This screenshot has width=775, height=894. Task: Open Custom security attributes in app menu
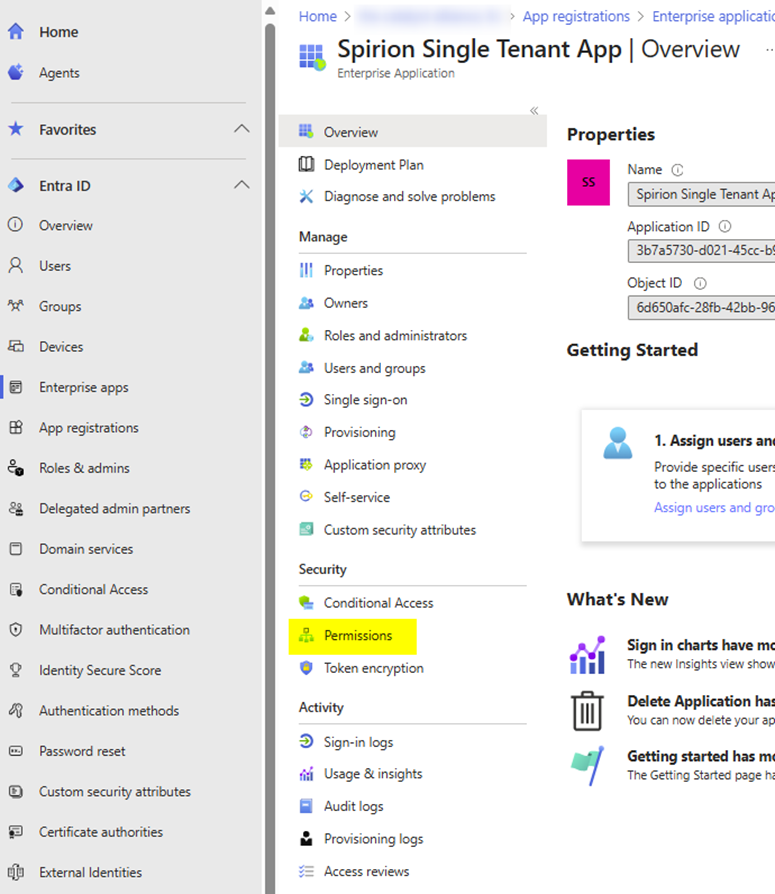pos(400,530)
